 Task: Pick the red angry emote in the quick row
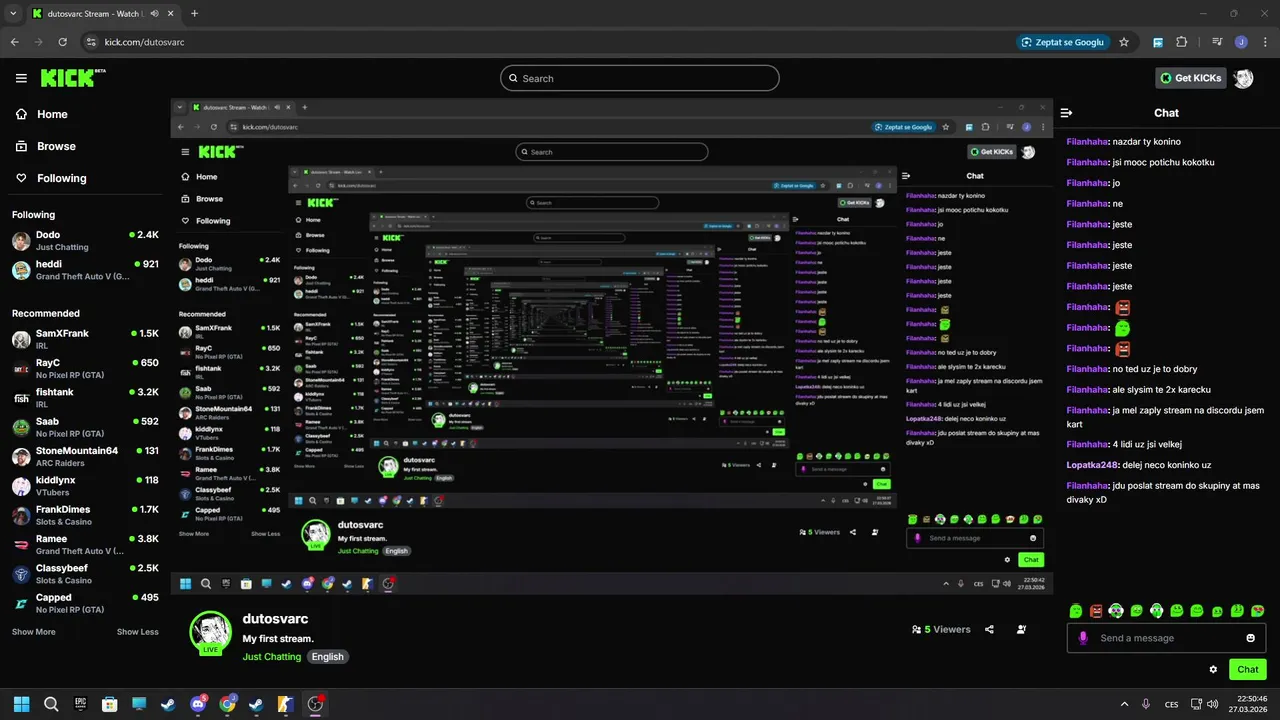pyautogui.click(x=1096, y=611)
